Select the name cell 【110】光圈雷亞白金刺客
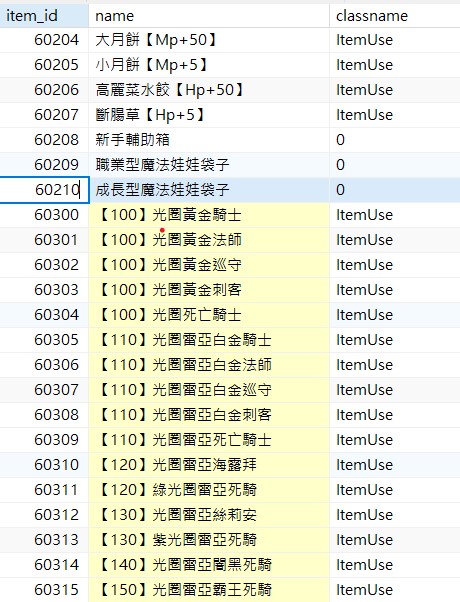This screenshot has height=602, width=460. 209,415
